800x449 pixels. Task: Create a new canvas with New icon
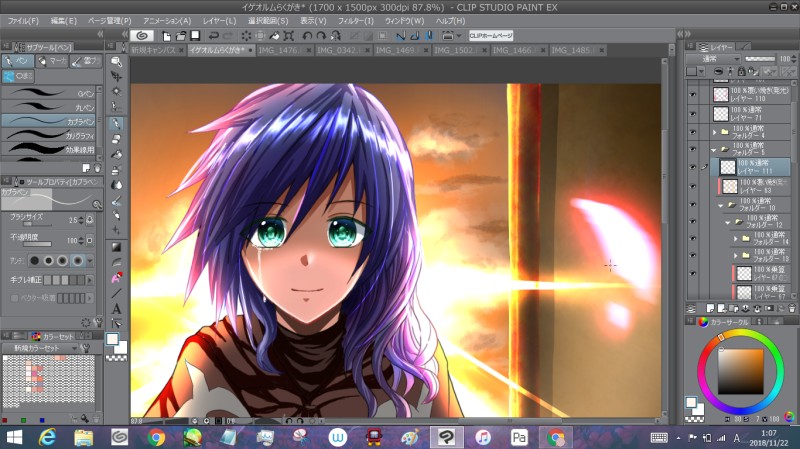tap(166, 36)
